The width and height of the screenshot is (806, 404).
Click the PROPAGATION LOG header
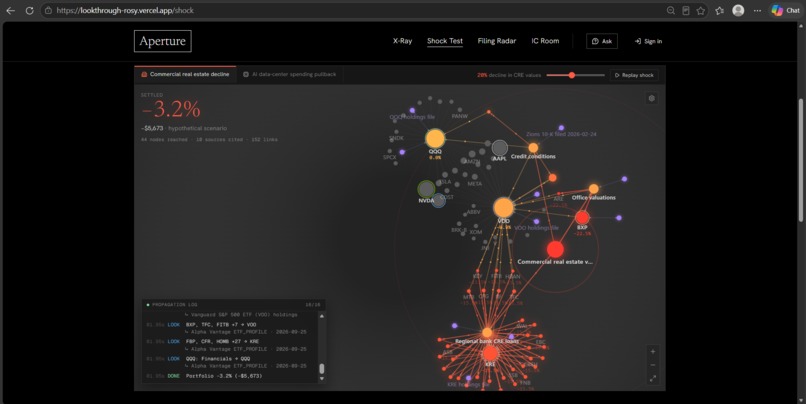[175, 305]
